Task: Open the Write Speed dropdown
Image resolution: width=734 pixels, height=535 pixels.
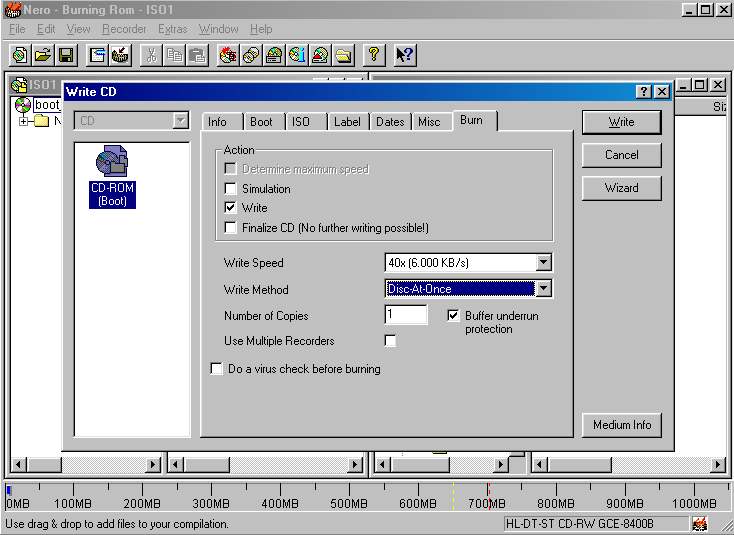Action: (x=543, y=262)
